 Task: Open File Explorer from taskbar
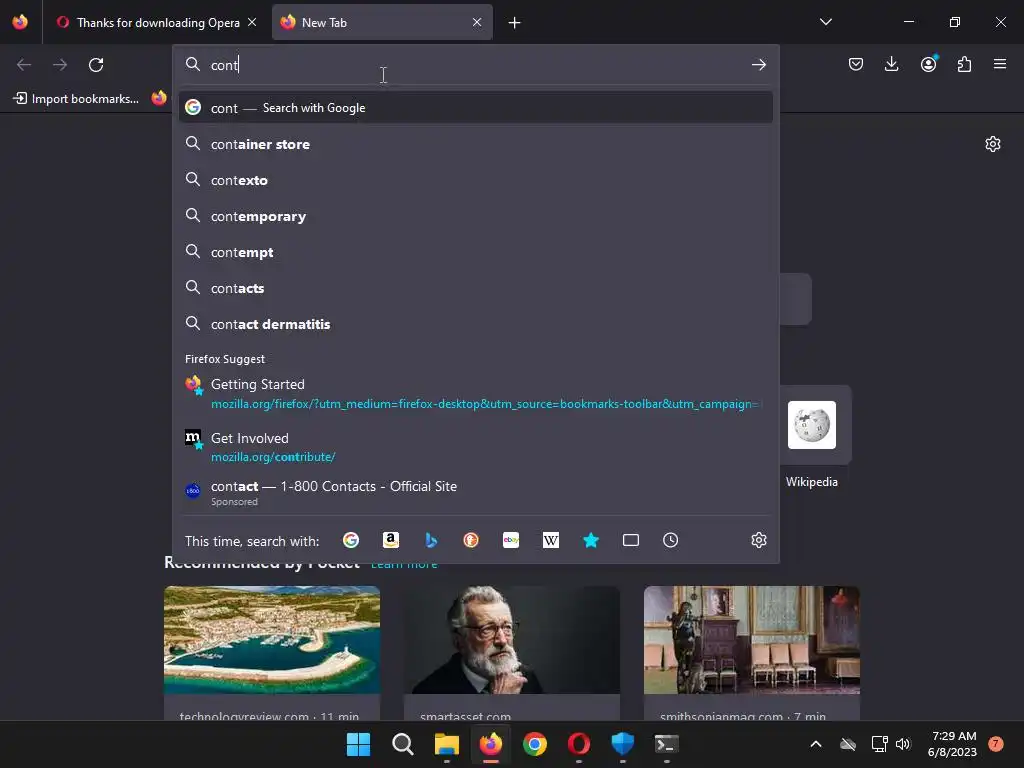coord(447,744)
